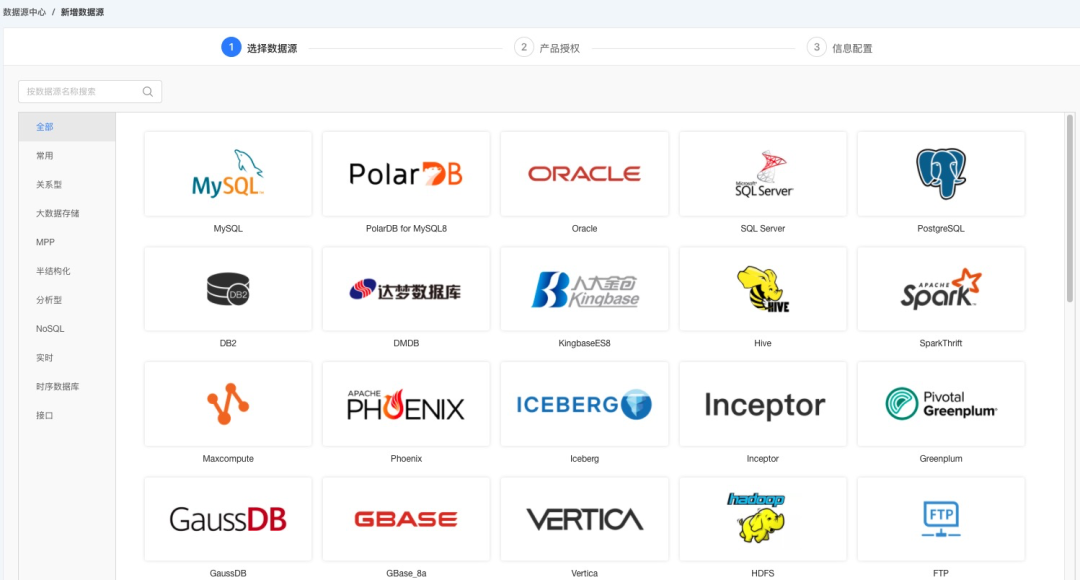This screenshot has height=580, width=1080.
Task: Open the 时序数据库 category
Action: click(67, 387)
